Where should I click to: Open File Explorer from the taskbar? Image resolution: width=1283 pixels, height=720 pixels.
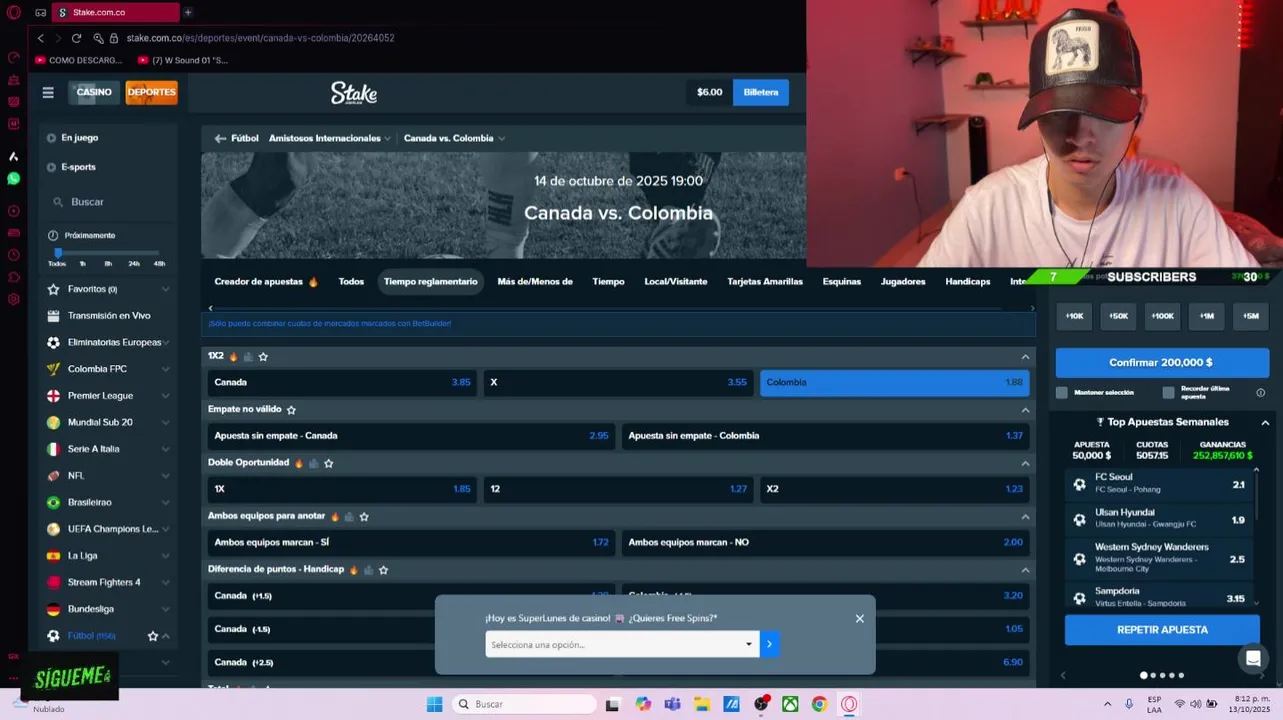[x=702, y=704]
